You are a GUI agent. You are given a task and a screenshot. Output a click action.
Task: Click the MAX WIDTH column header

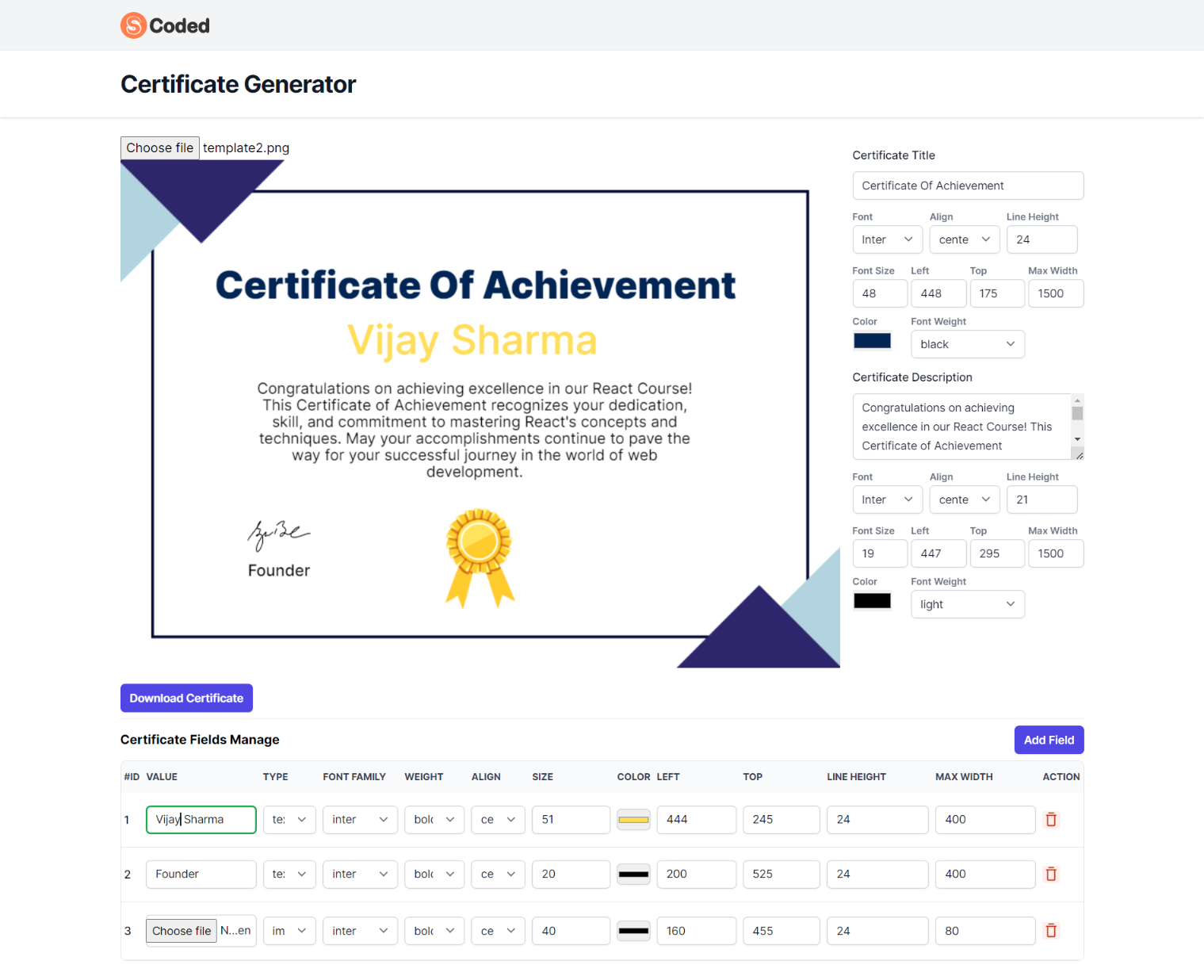pyautogui.click(x=964, y=777)
